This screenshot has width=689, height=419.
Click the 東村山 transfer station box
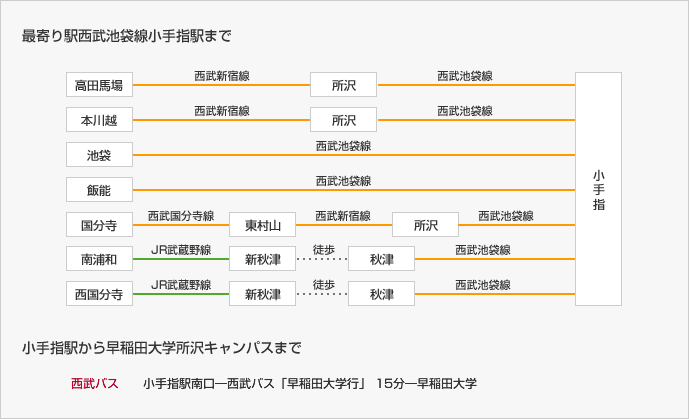262,225
